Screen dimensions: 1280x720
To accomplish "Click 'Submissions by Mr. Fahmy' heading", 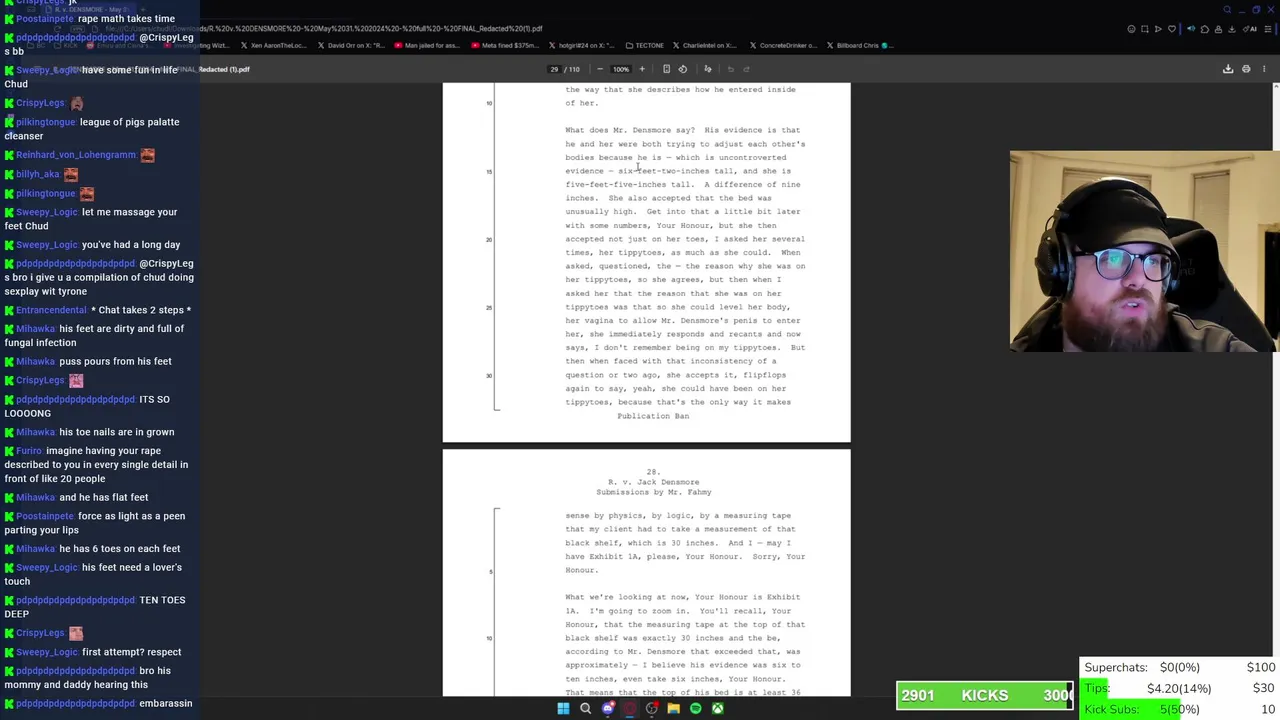I will point(654,492).
